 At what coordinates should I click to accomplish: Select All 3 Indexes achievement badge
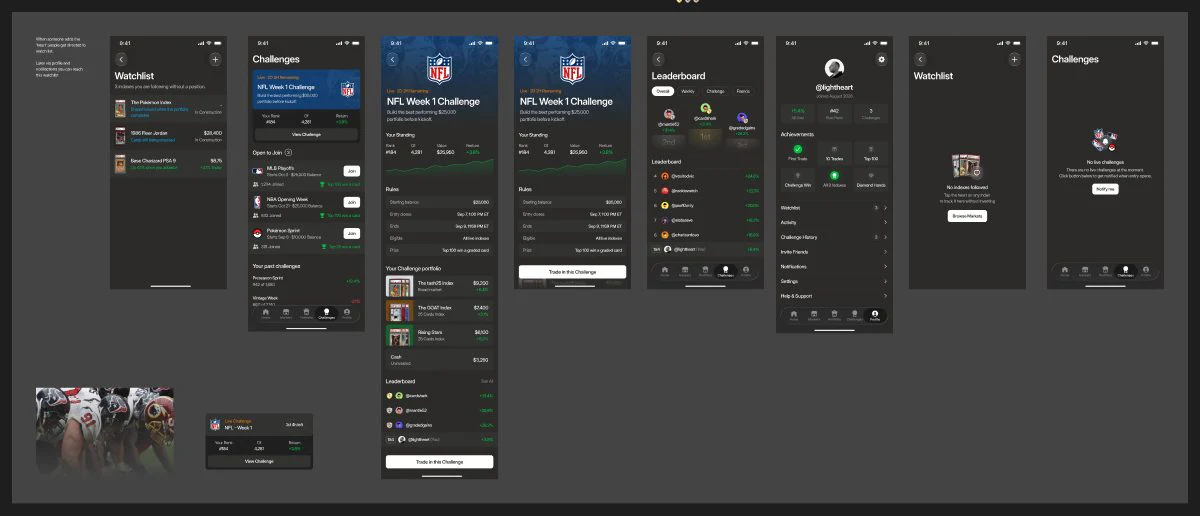pyautogui.click(x=834, y=178)
